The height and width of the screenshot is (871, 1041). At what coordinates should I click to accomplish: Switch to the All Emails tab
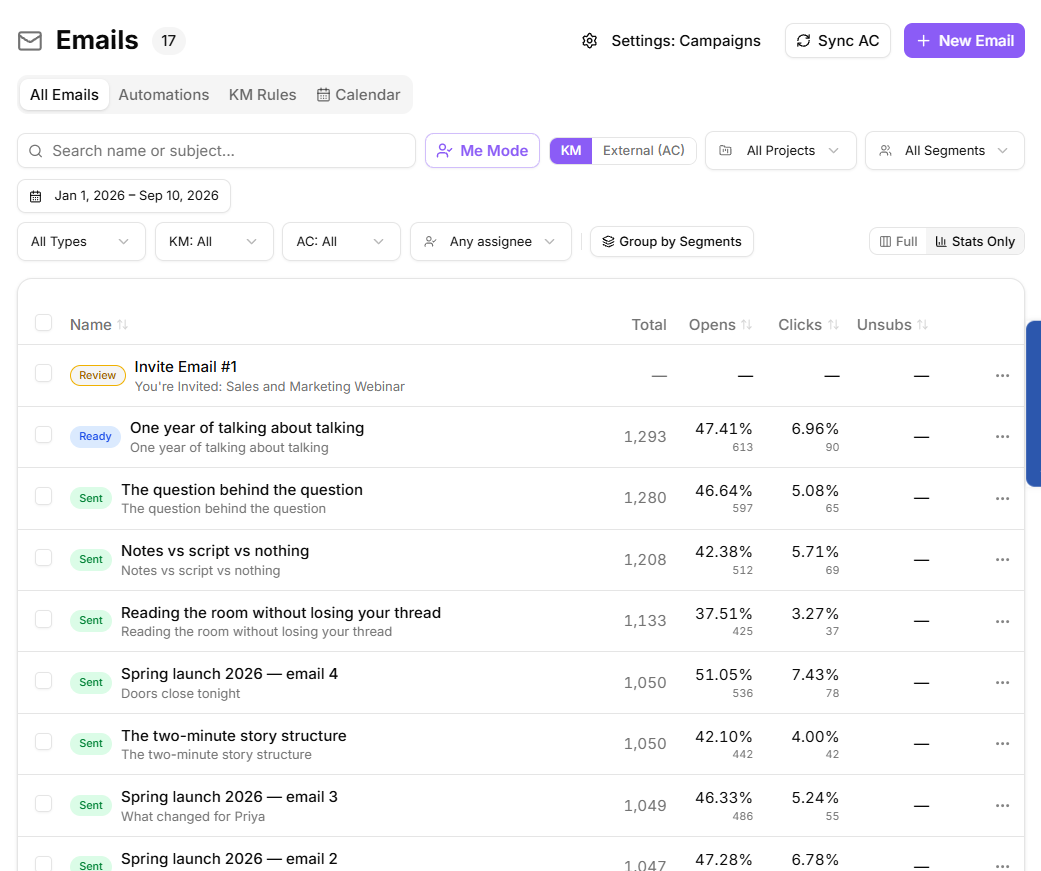click(x=64, y=95)
